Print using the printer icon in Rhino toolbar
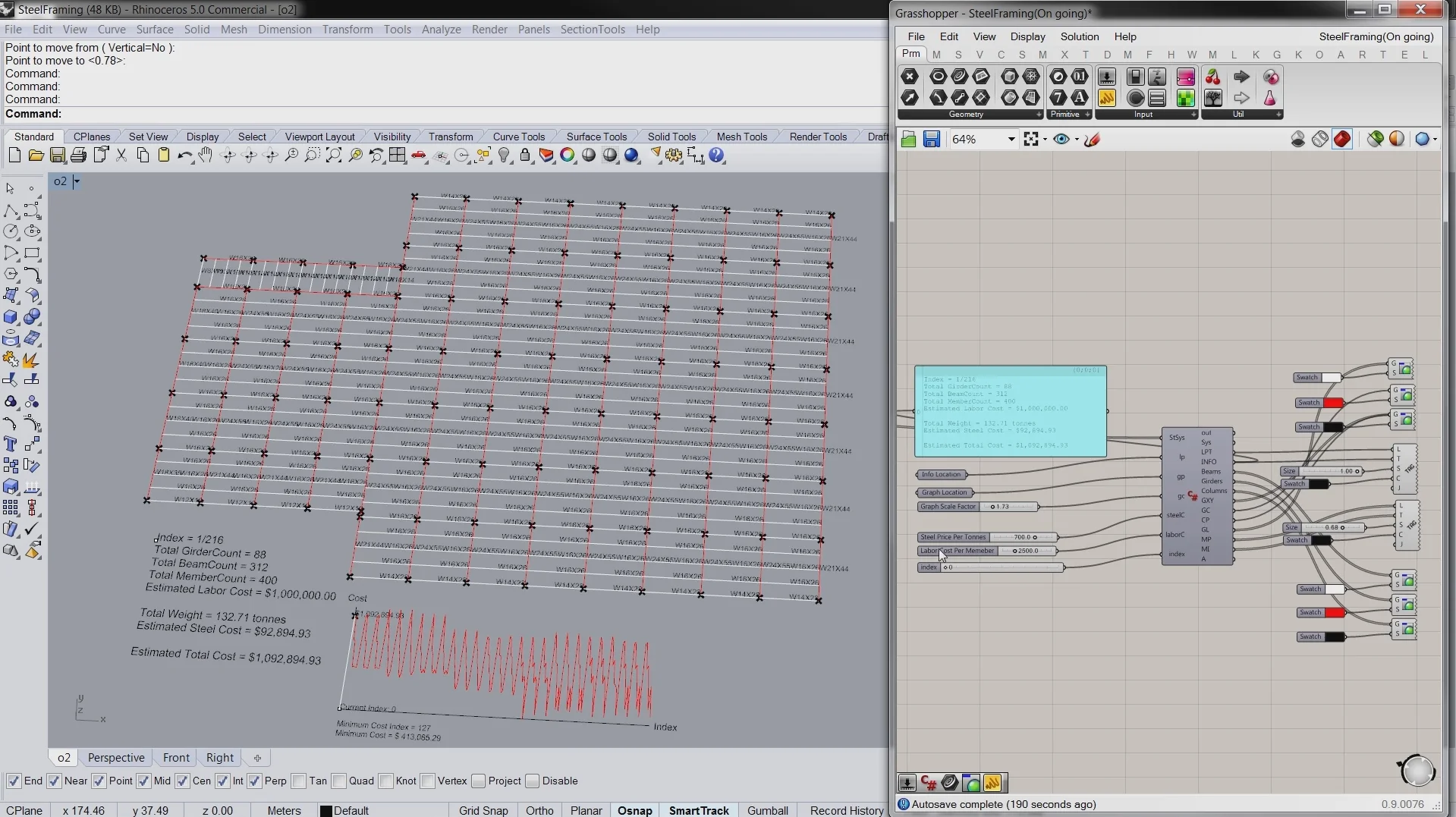 click(x=78, y=156)
